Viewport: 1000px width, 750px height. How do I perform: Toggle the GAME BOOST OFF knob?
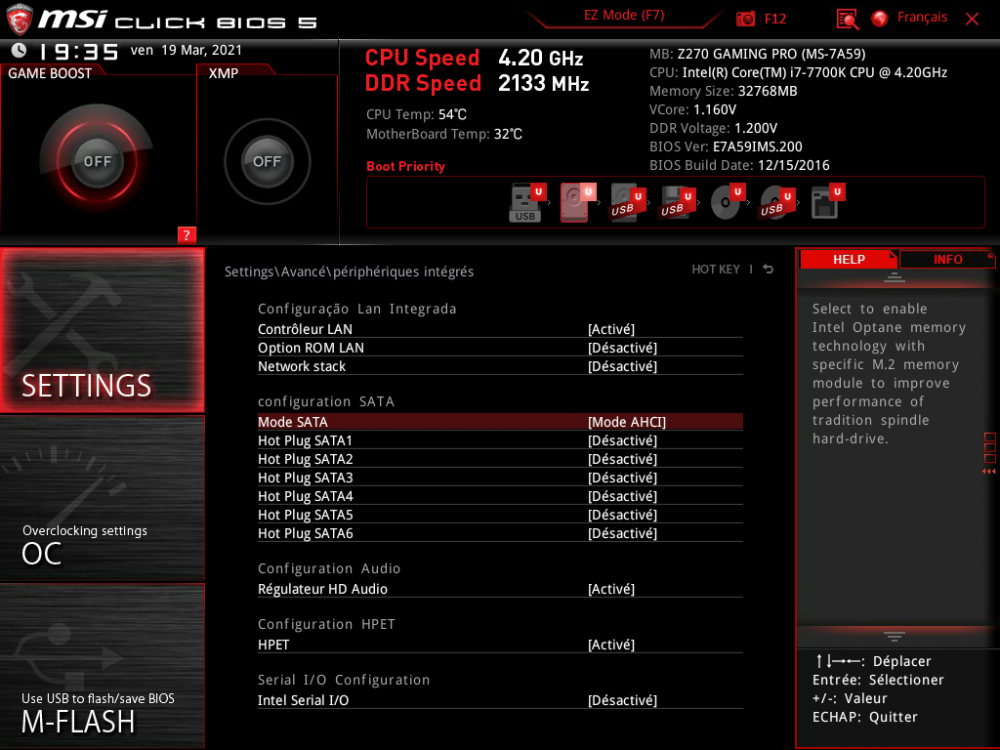(97, 161)
